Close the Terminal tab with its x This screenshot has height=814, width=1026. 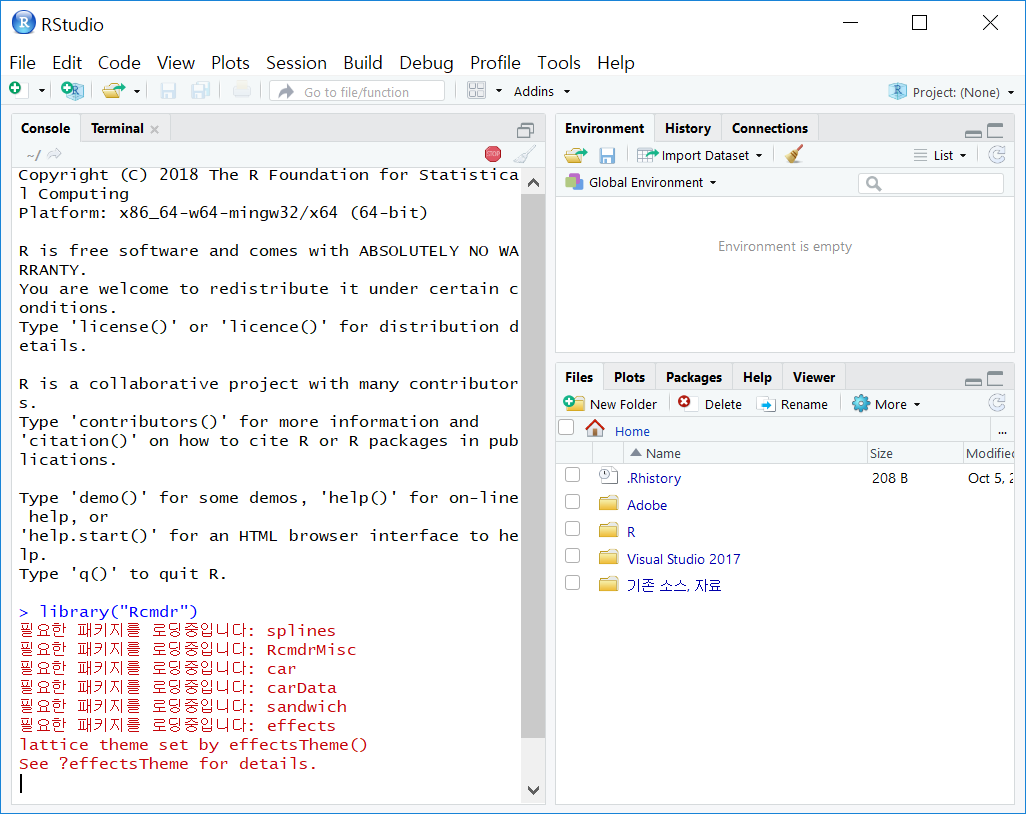[x=154, y=130]
